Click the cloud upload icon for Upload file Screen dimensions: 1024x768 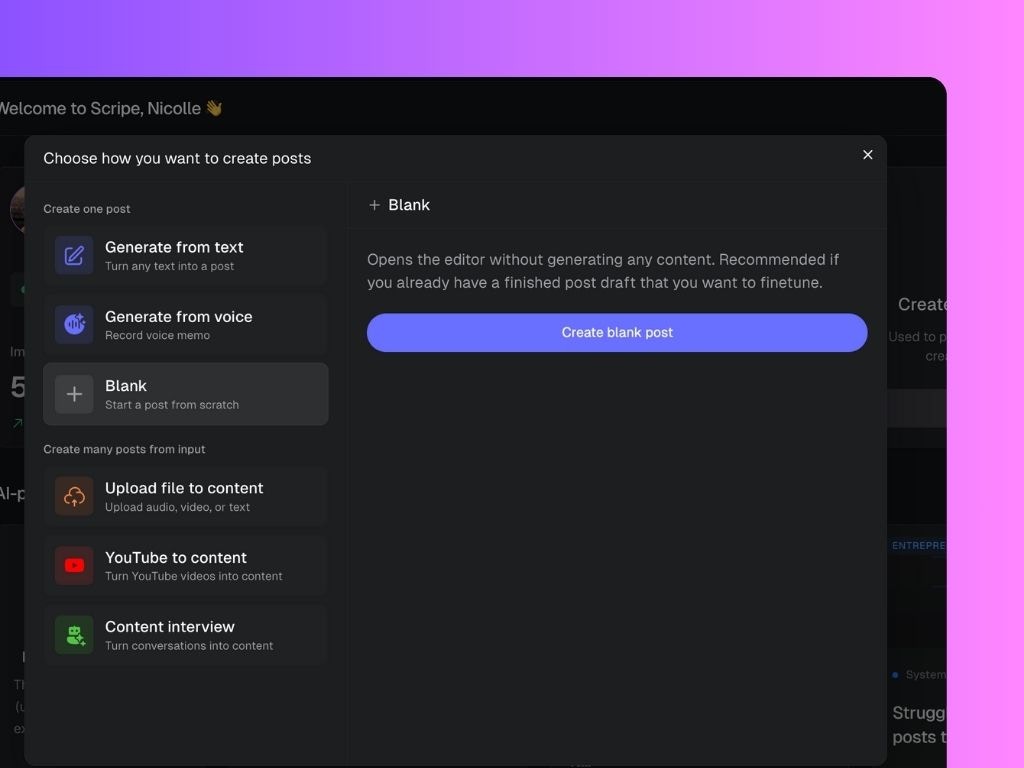pyautogui.click(x=74, y=496)
